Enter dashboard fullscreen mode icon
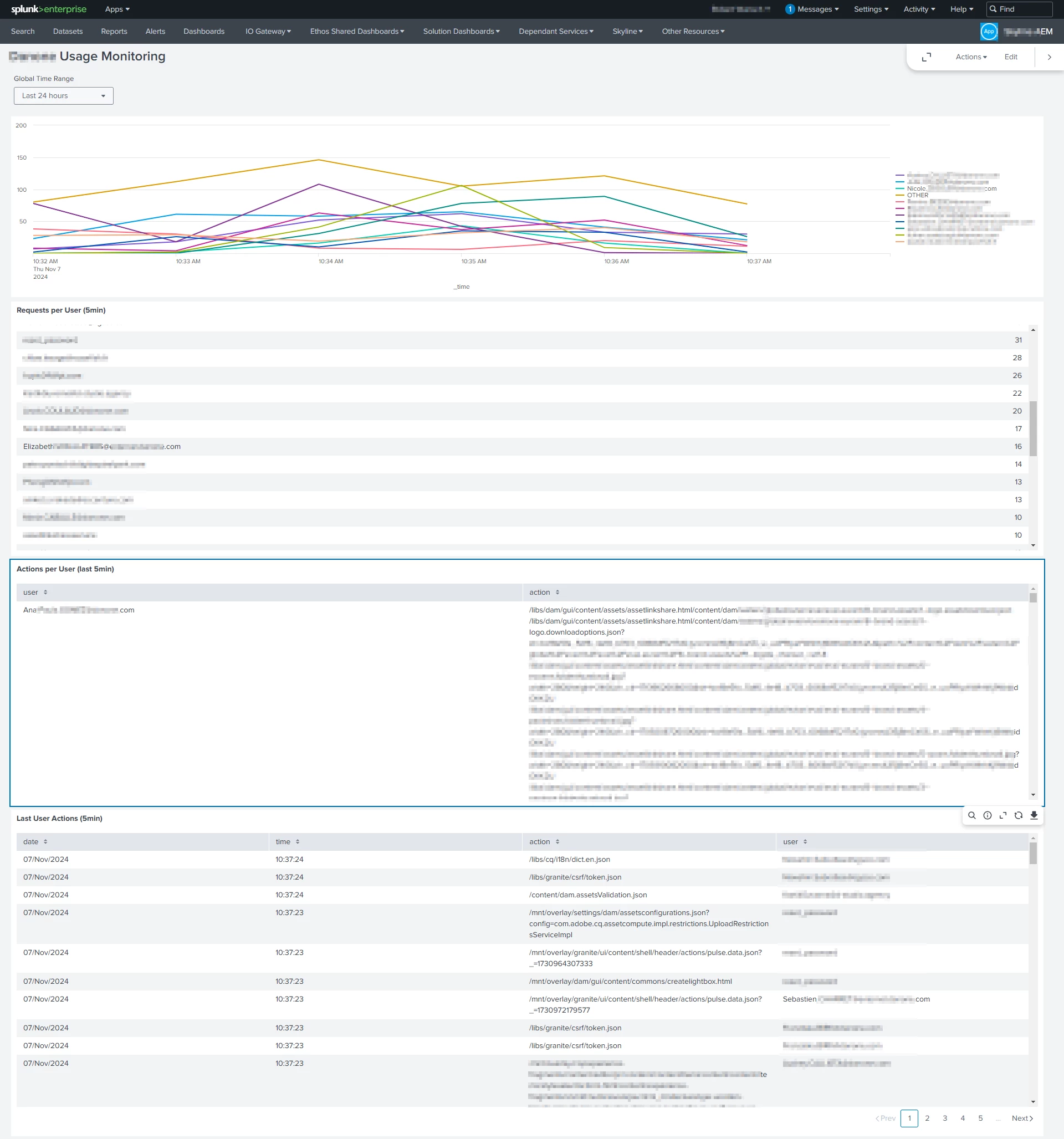 click(x=926, y=57)
